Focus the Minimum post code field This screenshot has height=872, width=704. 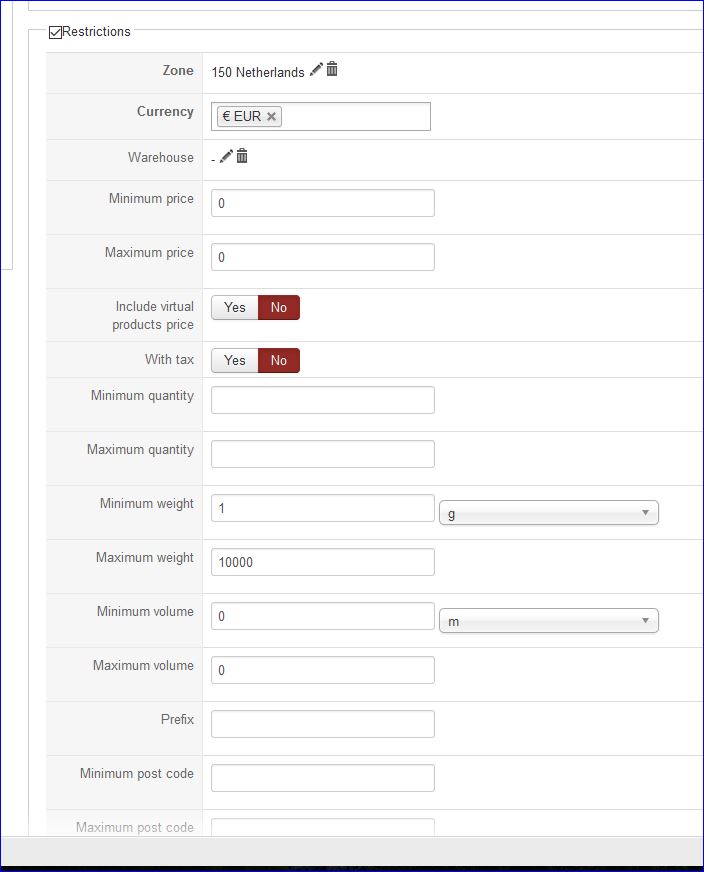(x=323, y=778)
